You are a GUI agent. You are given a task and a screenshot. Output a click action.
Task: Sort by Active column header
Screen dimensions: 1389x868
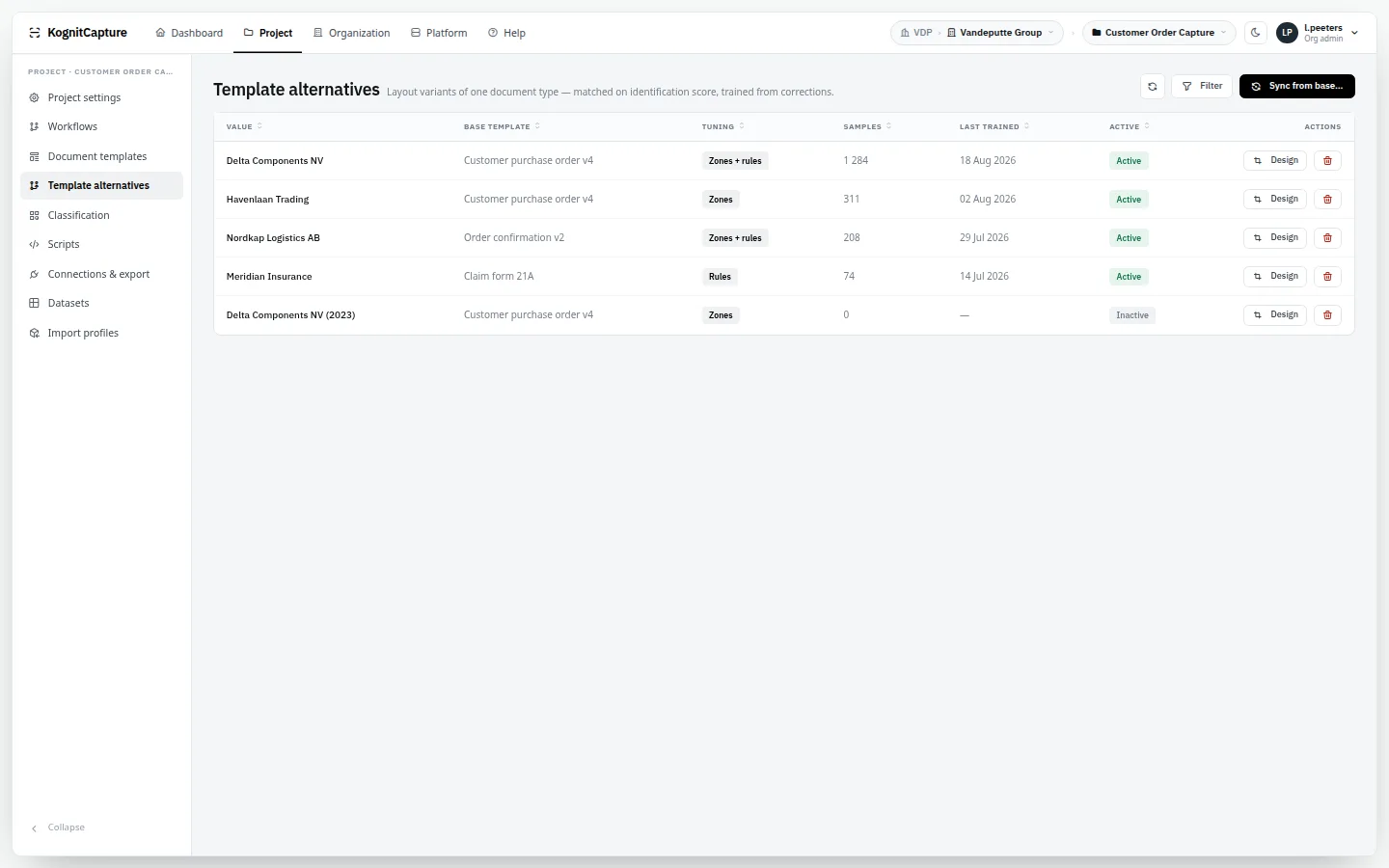[x=1130, y=126]
